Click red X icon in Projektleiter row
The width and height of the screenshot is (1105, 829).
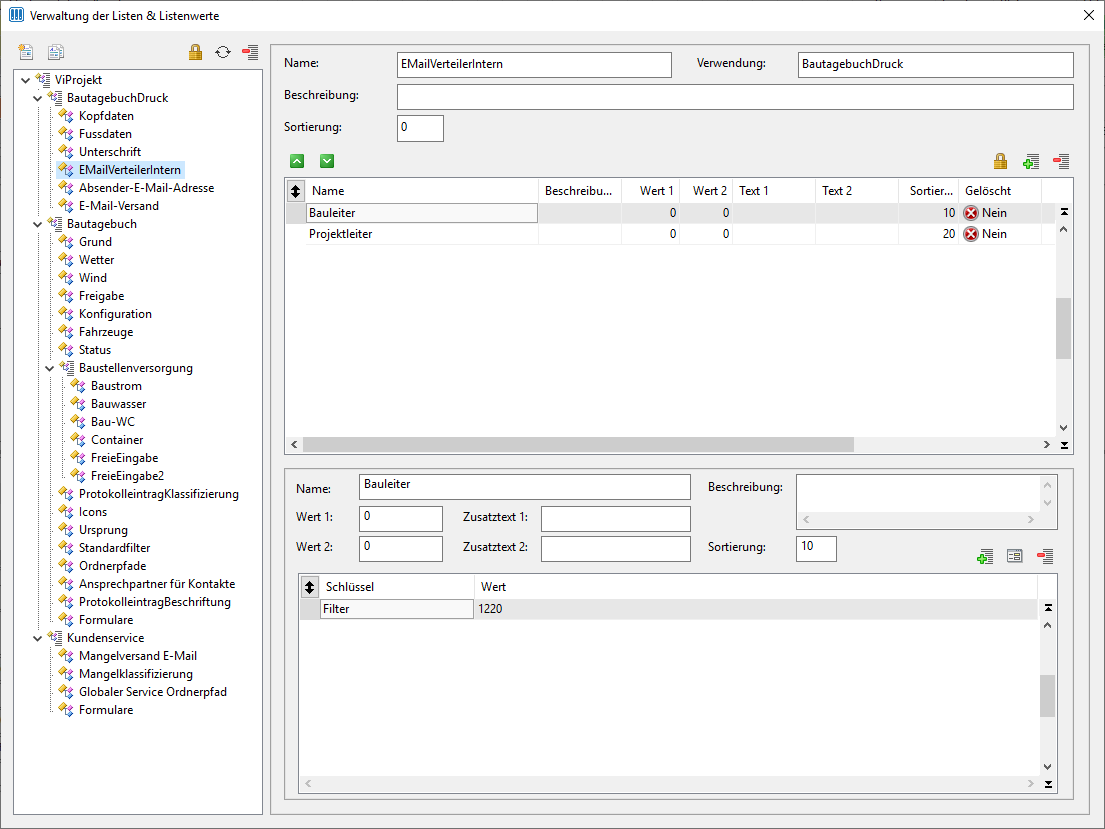pos(971,234)
